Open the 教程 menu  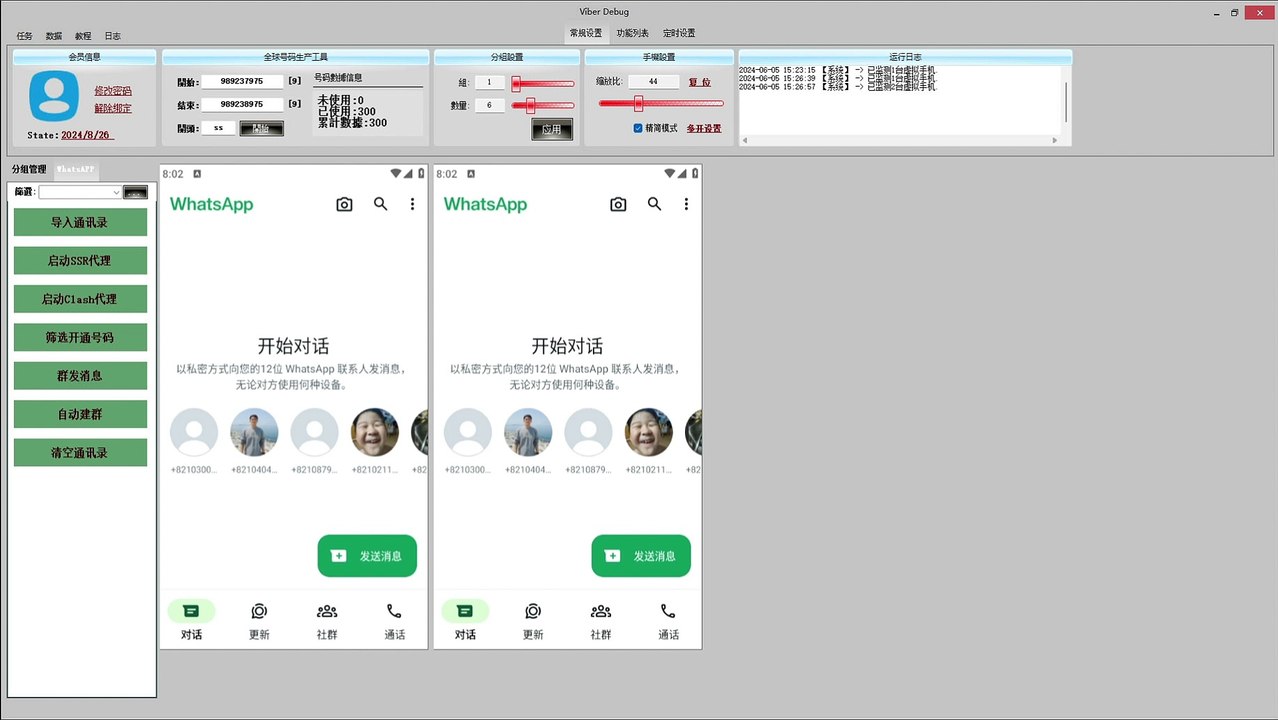(83, 36)
